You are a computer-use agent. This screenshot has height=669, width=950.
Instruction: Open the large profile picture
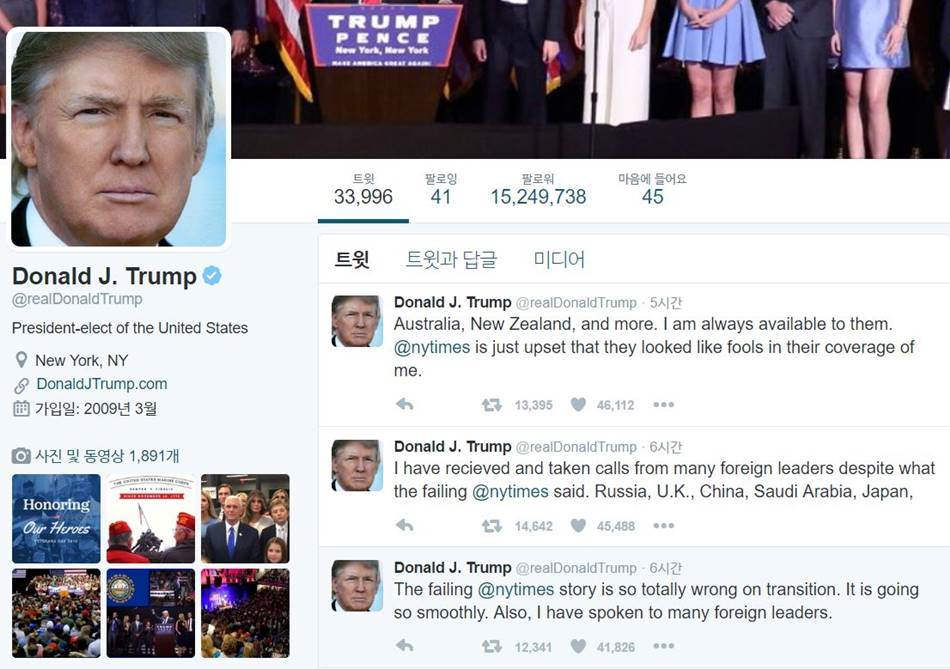tap(119, 139)
